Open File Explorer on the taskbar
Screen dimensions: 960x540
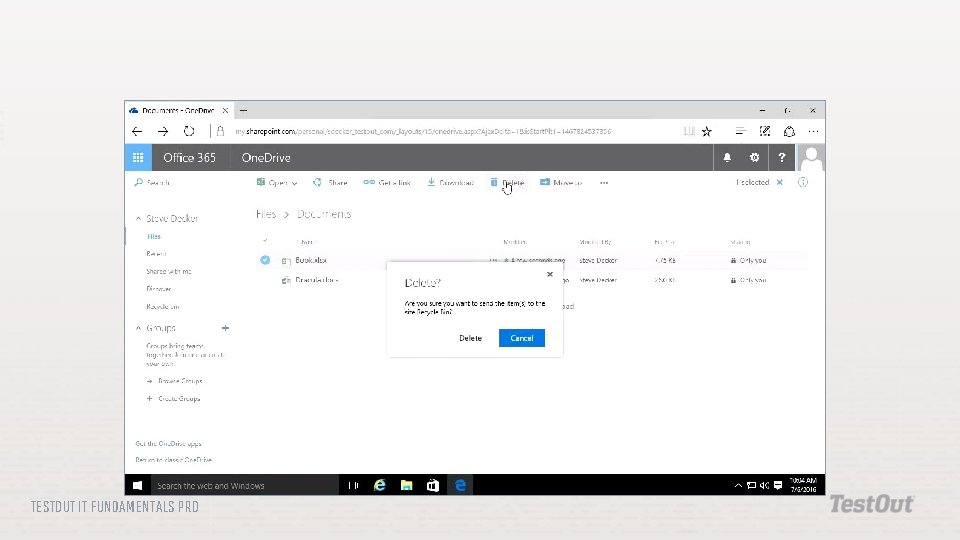pos(407,485)
